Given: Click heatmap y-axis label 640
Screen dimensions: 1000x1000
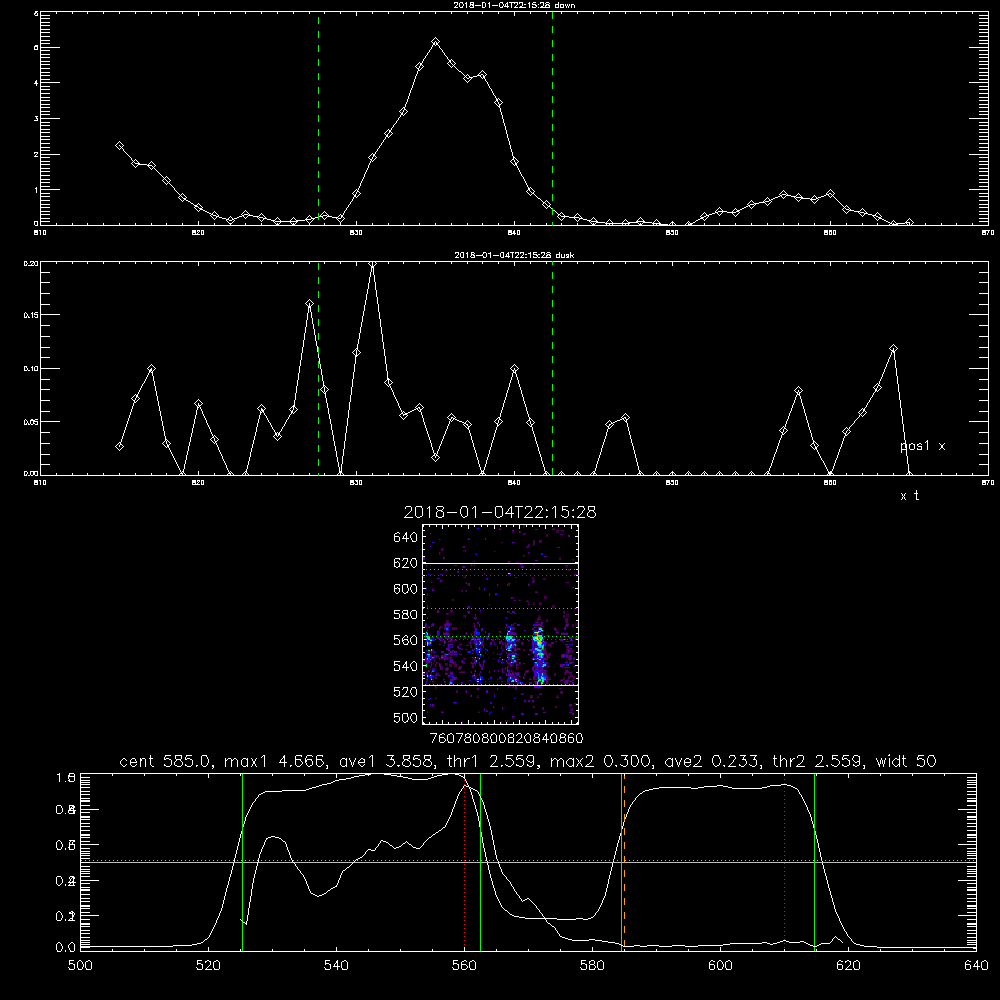Looking at the screenshot, I should (x=406, y=538).
